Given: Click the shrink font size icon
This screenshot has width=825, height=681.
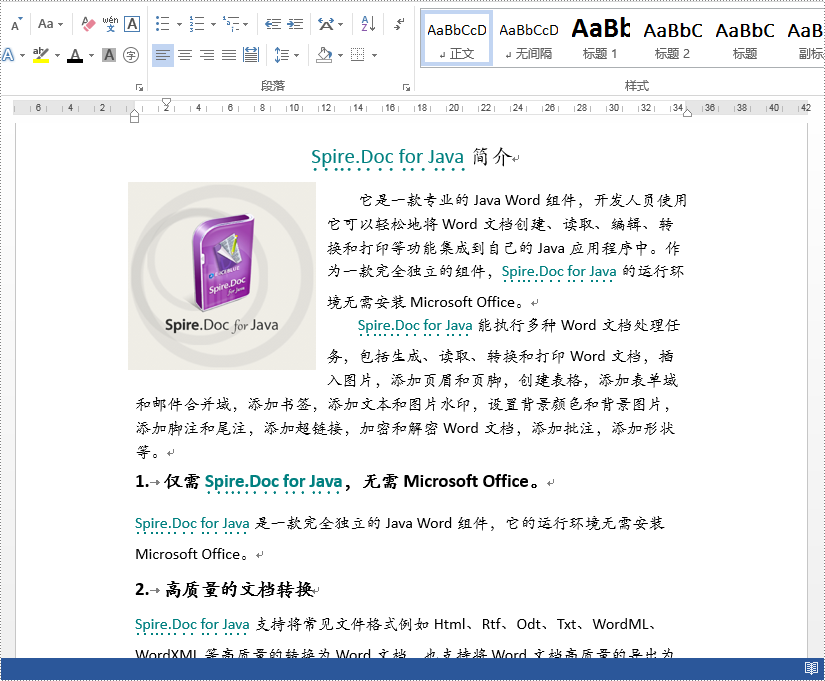Looking at the screenshot, I should [16, 24].
